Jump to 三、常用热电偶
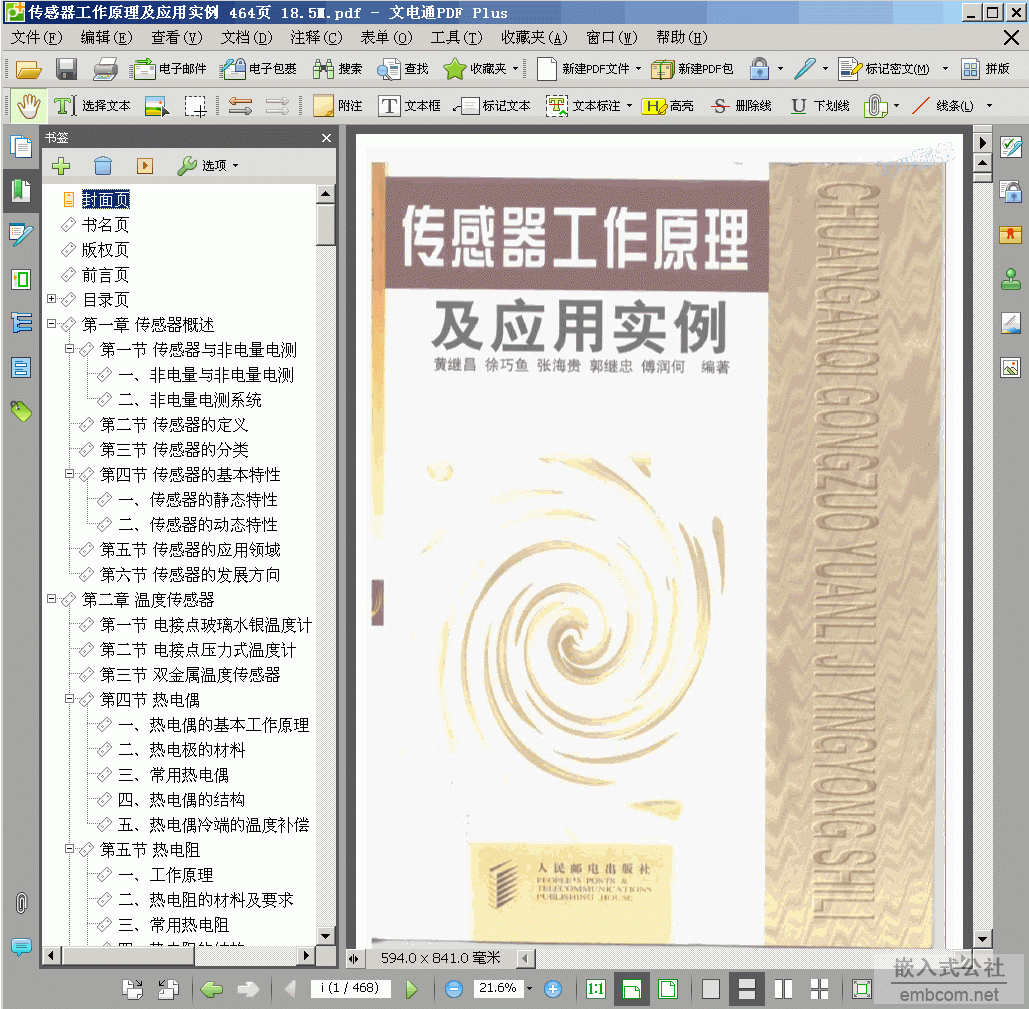This screenshot has height=1009, width=1029. click(x=173, y=775)
